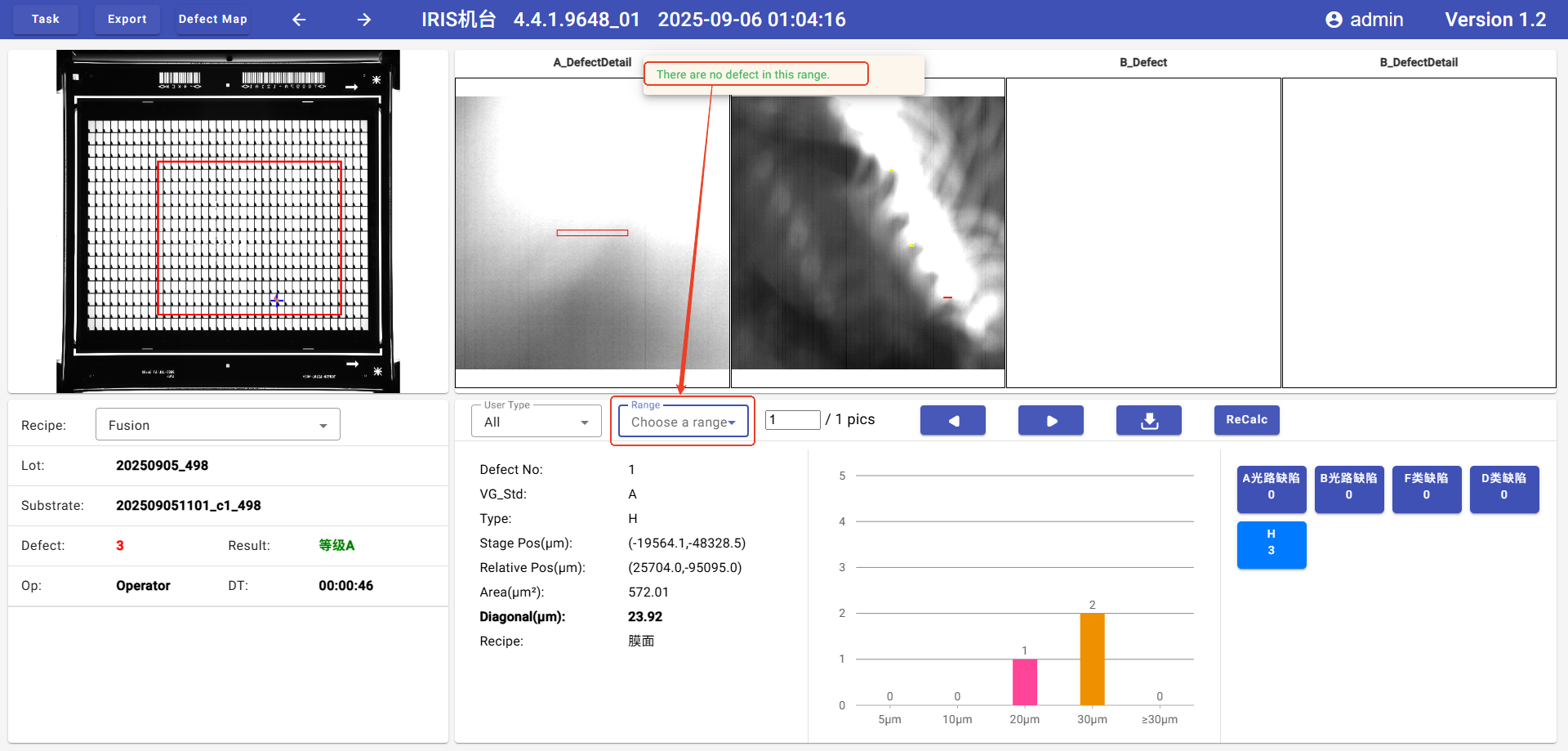Filter by A光路缺陷 category
Viewport: 1568px width, 751px height.
1271,488
